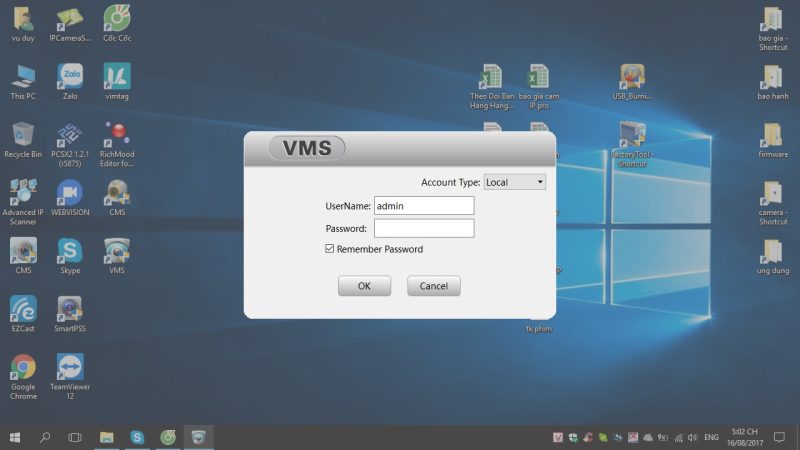Select the FactoryTool shortcut icon

click(x=633, y=144)
